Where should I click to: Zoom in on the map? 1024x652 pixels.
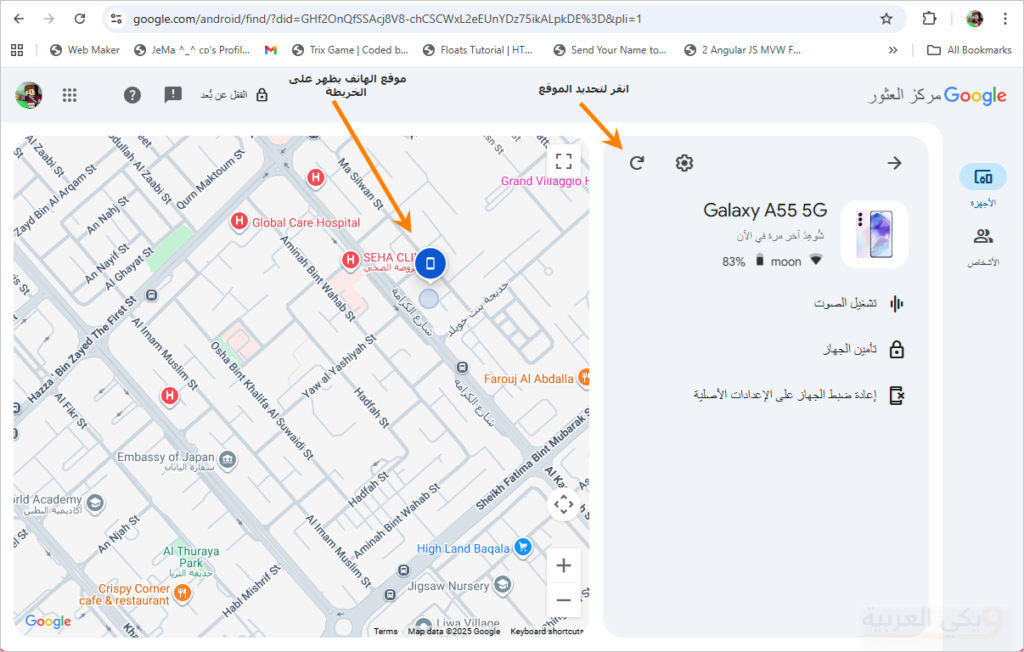564,566
